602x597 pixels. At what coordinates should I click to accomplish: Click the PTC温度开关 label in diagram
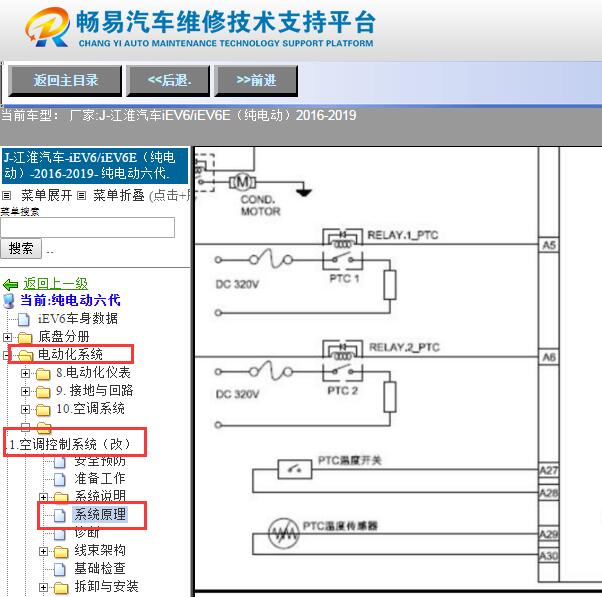[349, 460]
